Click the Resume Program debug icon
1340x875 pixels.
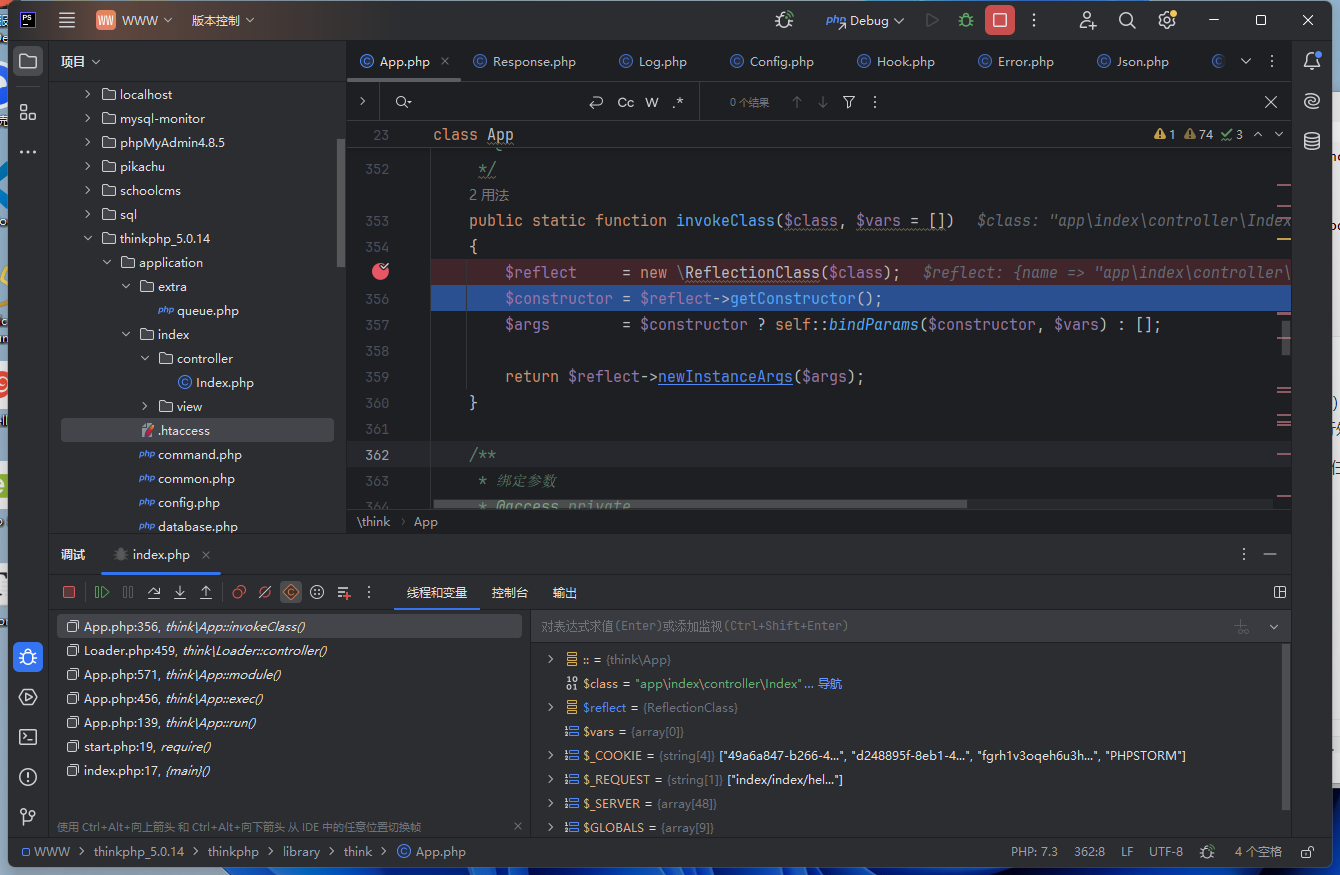[102, 592]
